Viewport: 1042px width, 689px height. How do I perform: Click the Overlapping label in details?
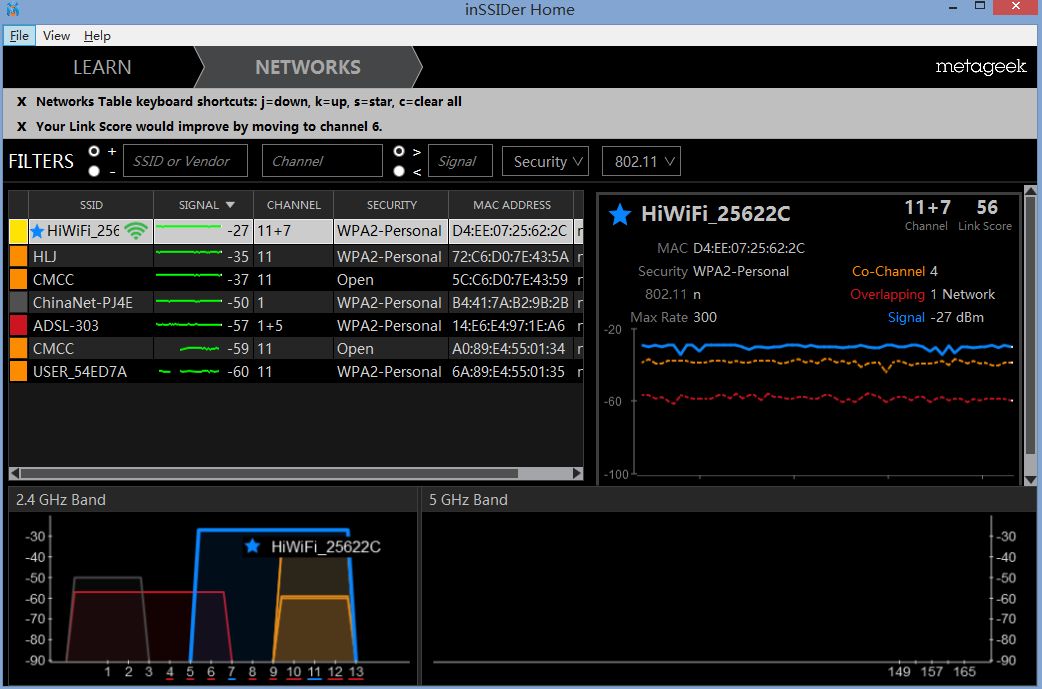click(x=887, y=294)
